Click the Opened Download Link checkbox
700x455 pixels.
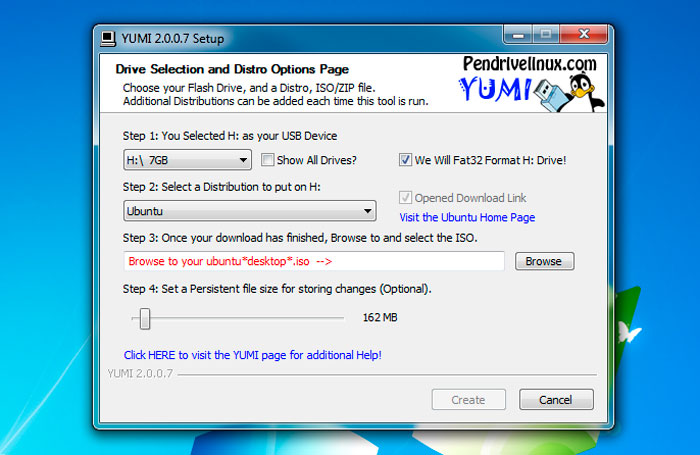(405, 197)
